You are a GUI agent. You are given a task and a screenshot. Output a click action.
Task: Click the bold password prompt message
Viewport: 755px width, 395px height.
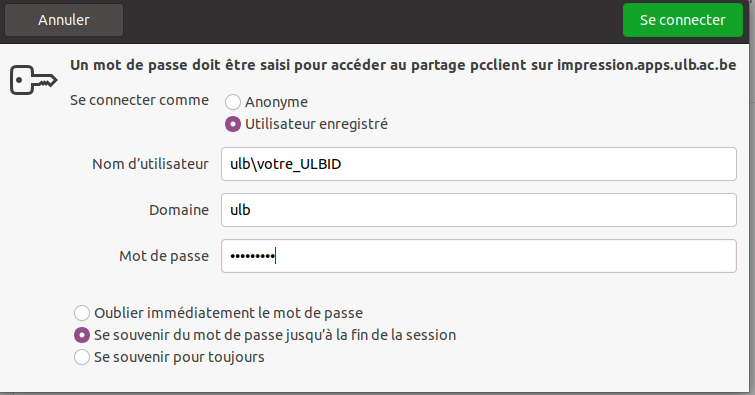point(403,65)
